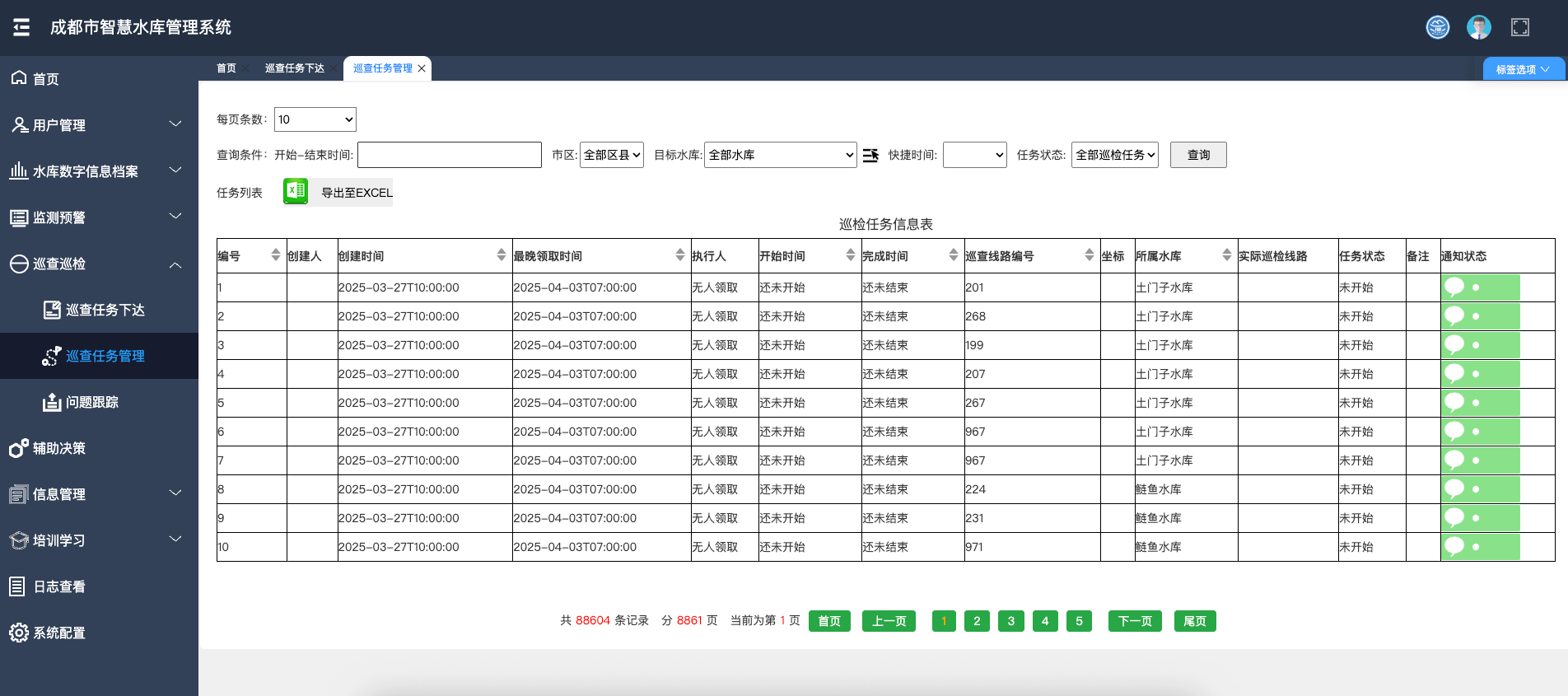Sort by 创建时间 column arrows

pyautogui.click(x=502, y=255)
